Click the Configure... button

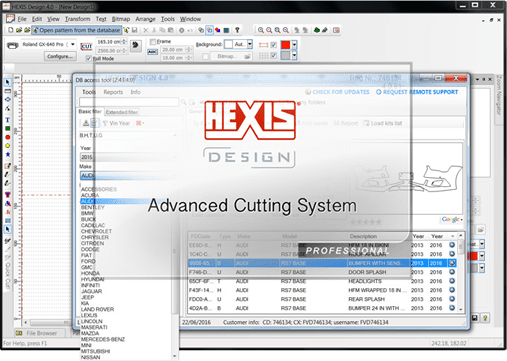pos(60,56)
